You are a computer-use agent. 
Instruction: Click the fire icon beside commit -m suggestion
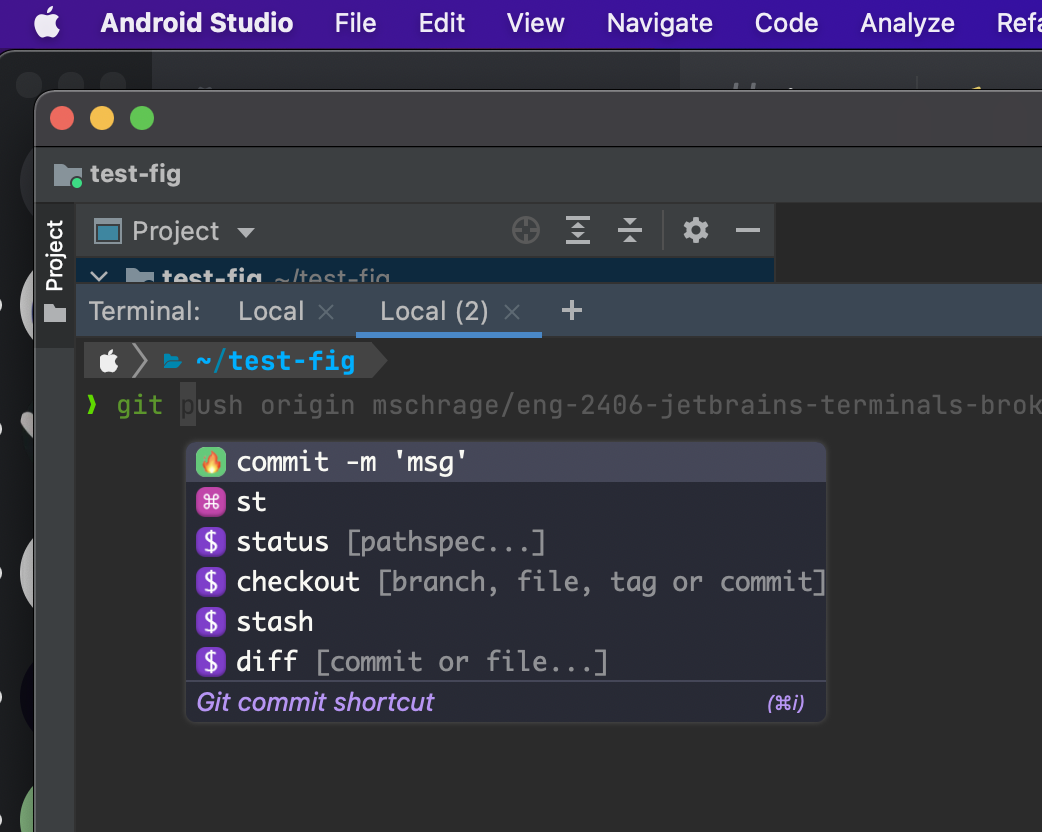tap(211, 461)
